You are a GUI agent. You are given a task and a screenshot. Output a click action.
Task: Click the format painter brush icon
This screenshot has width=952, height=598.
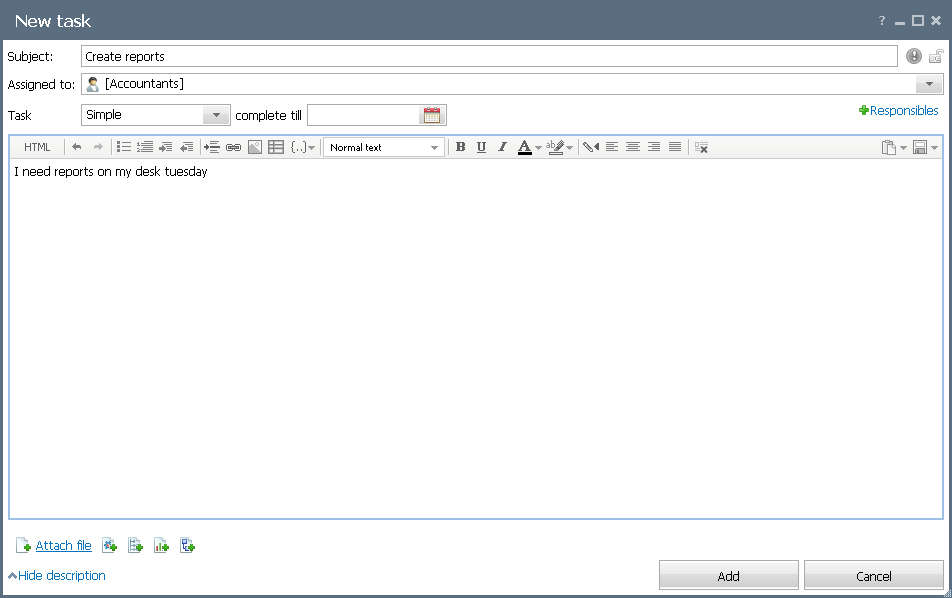point(591,147)
